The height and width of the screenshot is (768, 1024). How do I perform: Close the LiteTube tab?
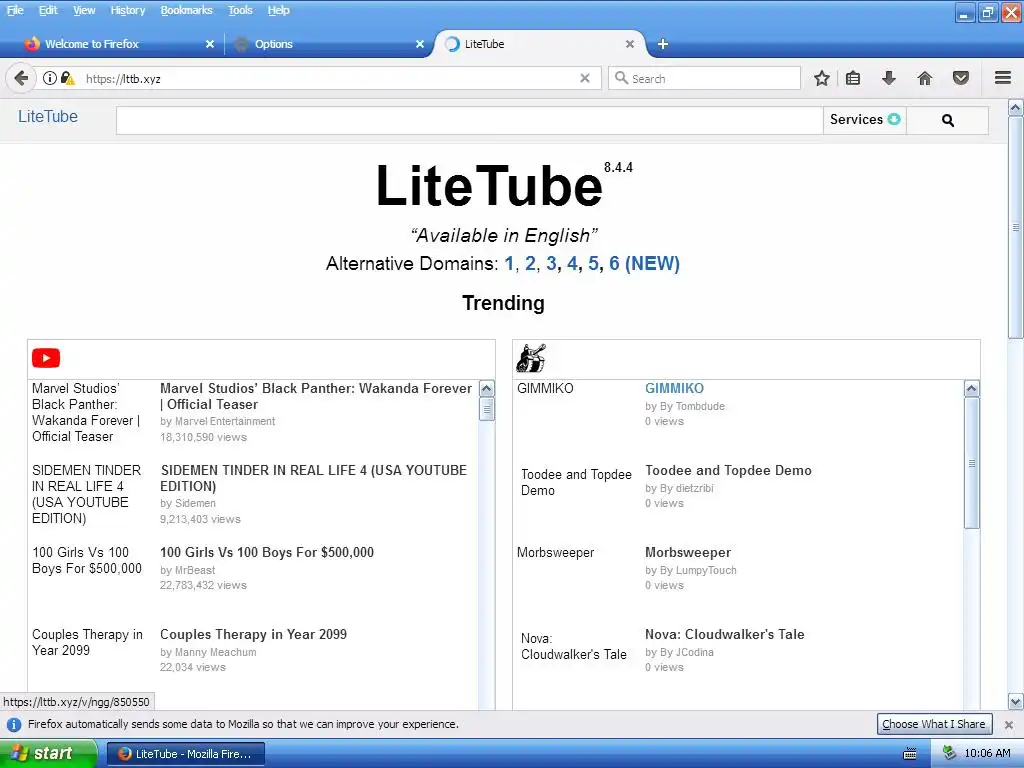pos(630,44)
